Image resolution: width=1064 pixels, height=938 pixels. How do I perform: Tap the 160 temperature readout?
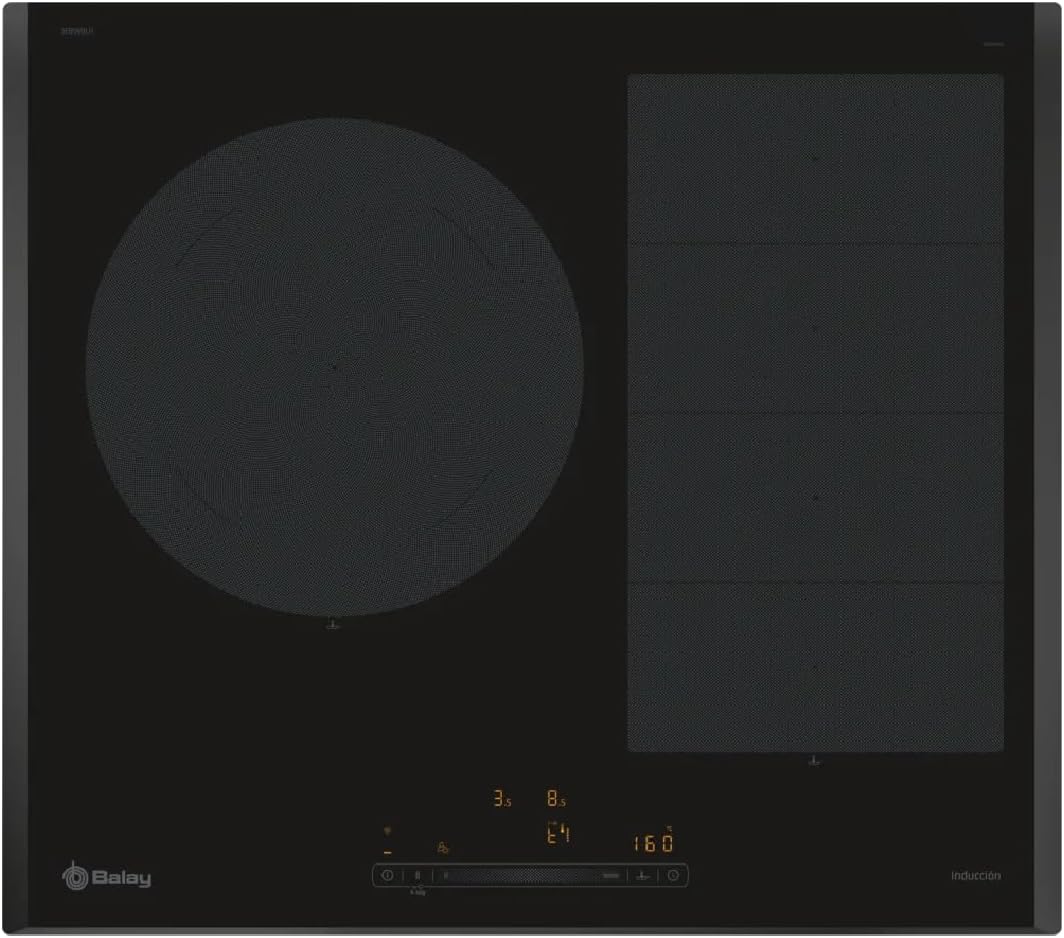point(653,843)
